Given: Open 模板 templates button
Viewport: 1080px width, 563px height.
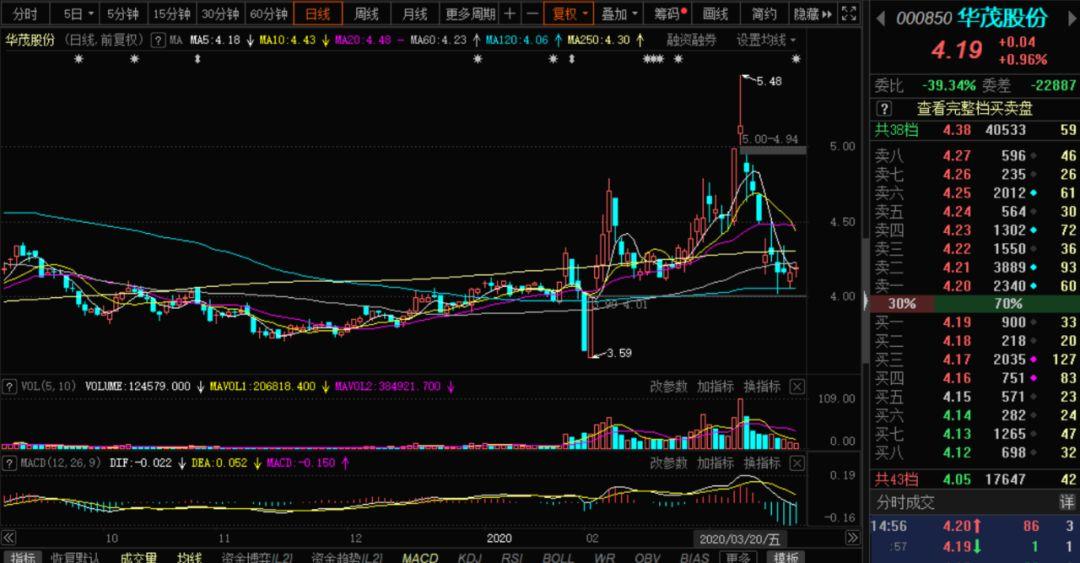Looking at the screenshot, I should point(785,557).
